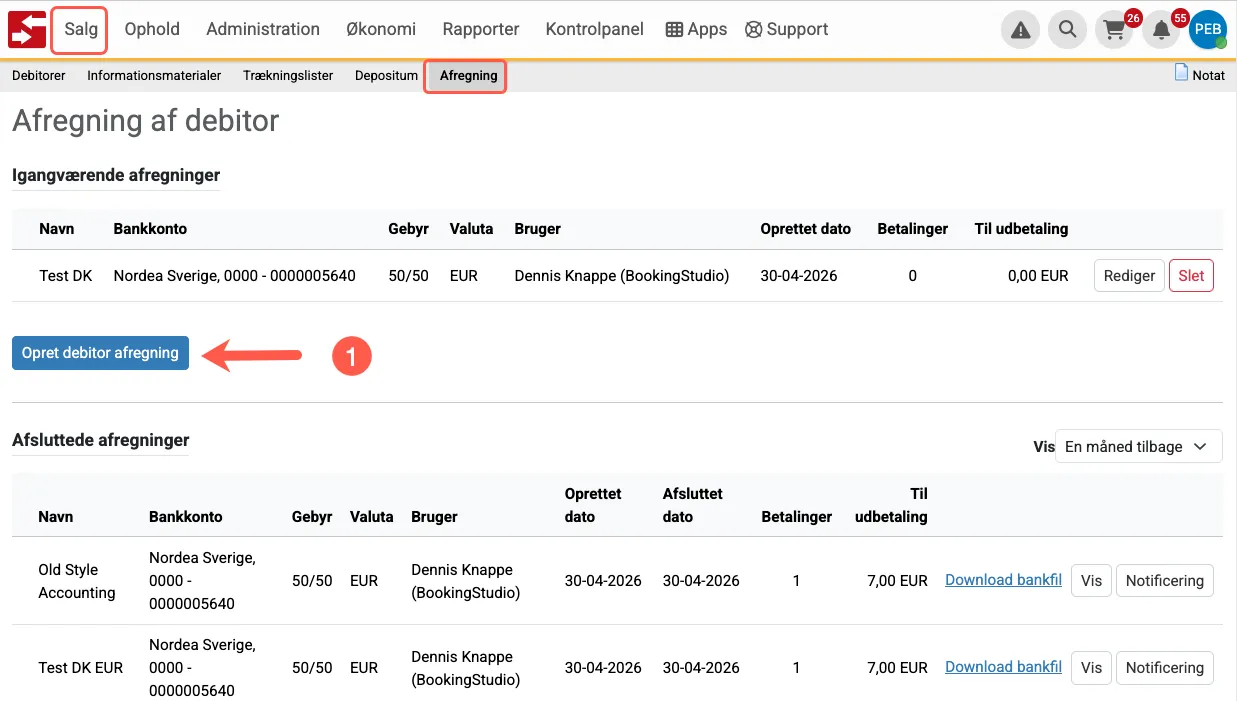Open the Økonomi menu
The height and width of the screenshot is (701, 1237).
pyautogui.click(x=381, y=29)
